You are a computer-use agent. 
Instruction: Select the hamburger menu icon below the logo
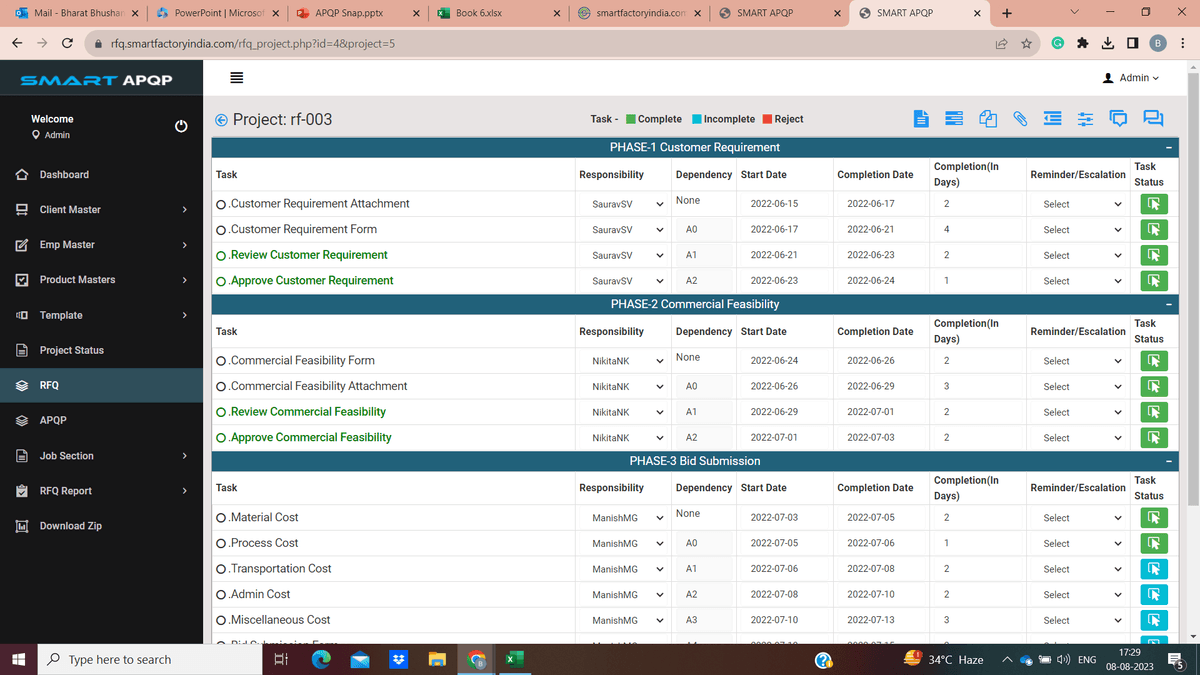tap(236, 78)
